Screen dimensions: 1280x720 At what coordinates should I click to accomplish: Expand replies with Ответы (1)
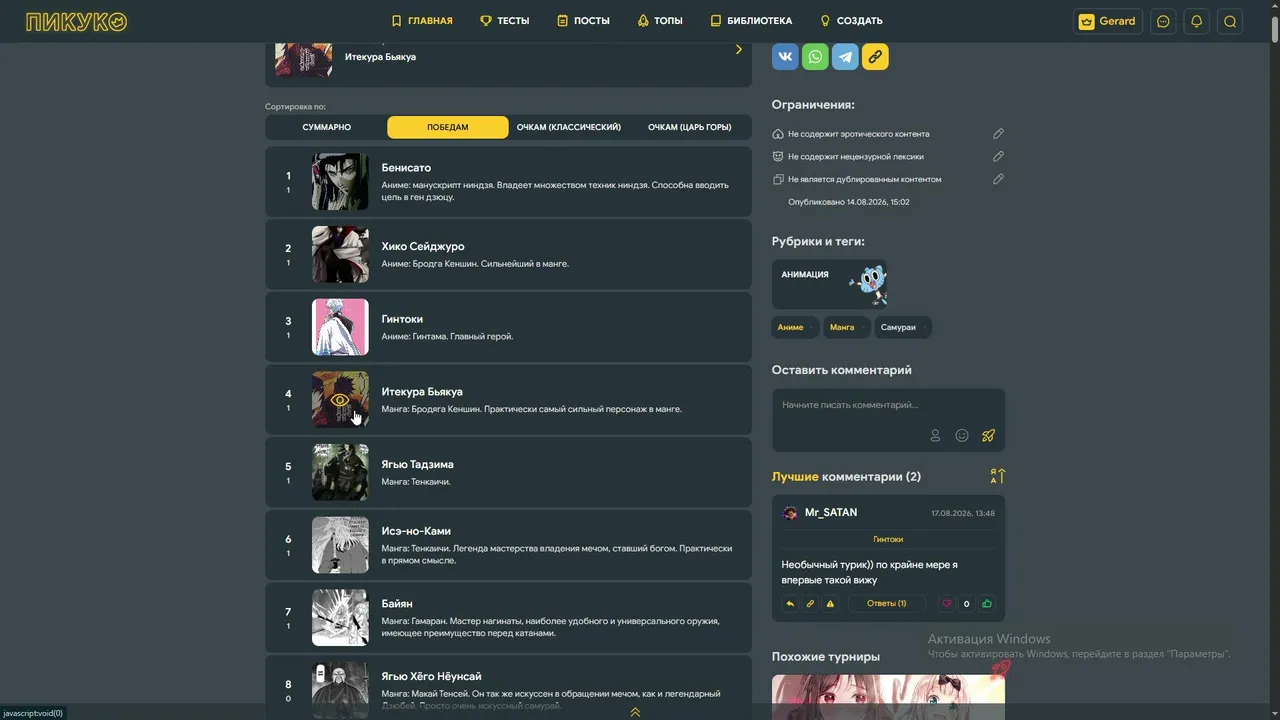click(x=886, y=604)
